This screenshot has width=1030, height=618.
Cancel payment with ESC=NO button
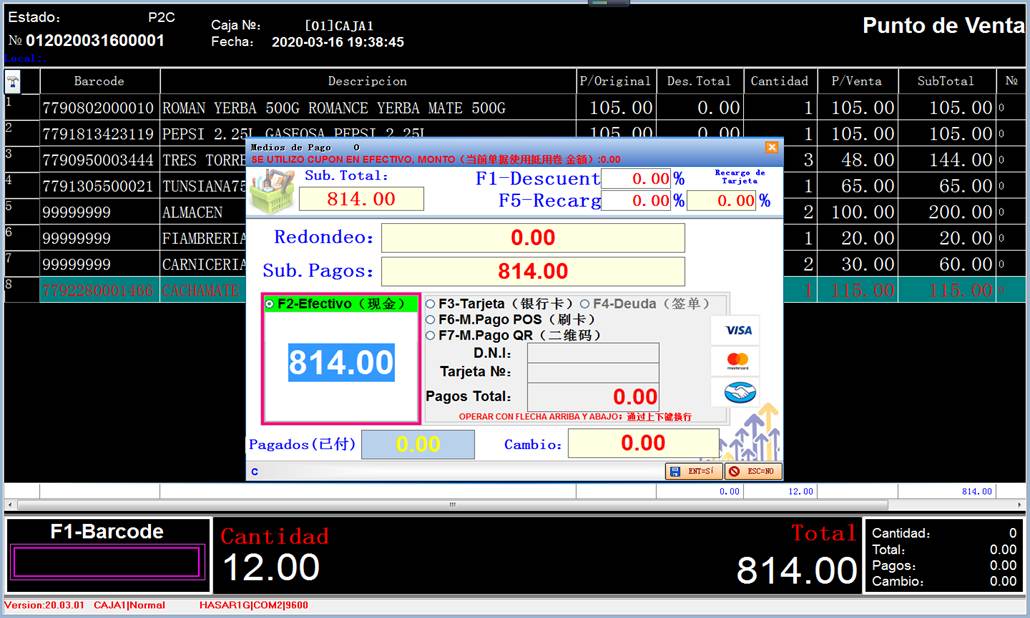tap(752, 471)
